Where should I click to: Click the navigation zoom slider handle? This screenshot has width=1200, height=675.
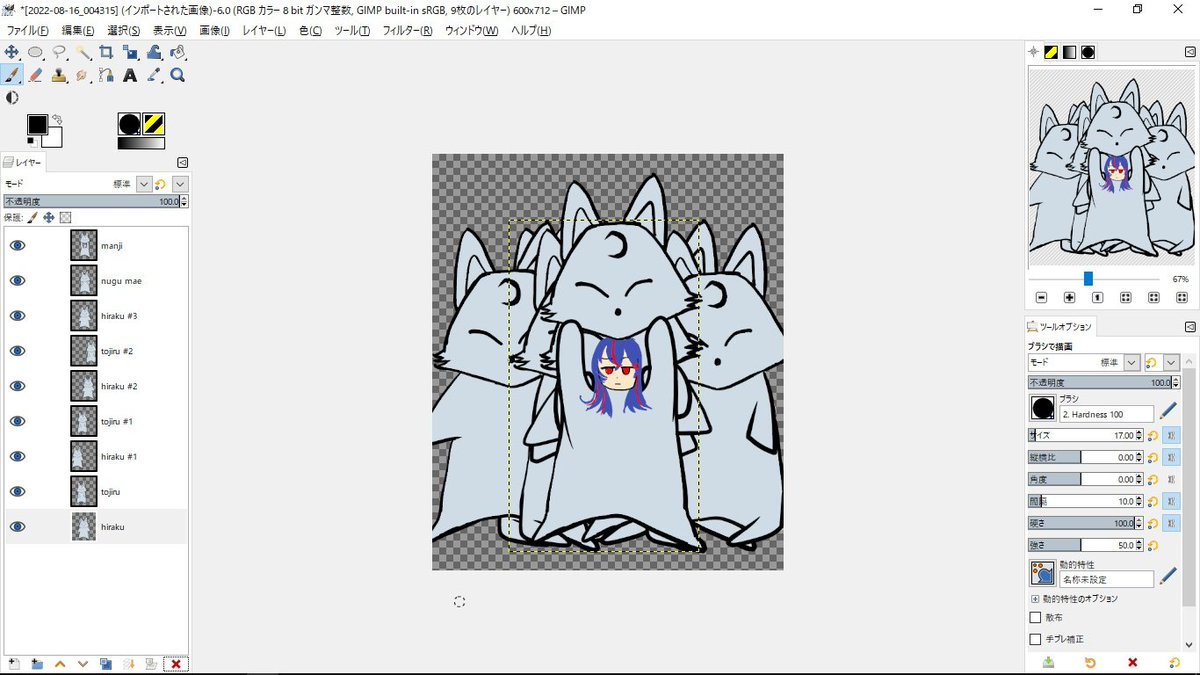tap(1088, 279)
